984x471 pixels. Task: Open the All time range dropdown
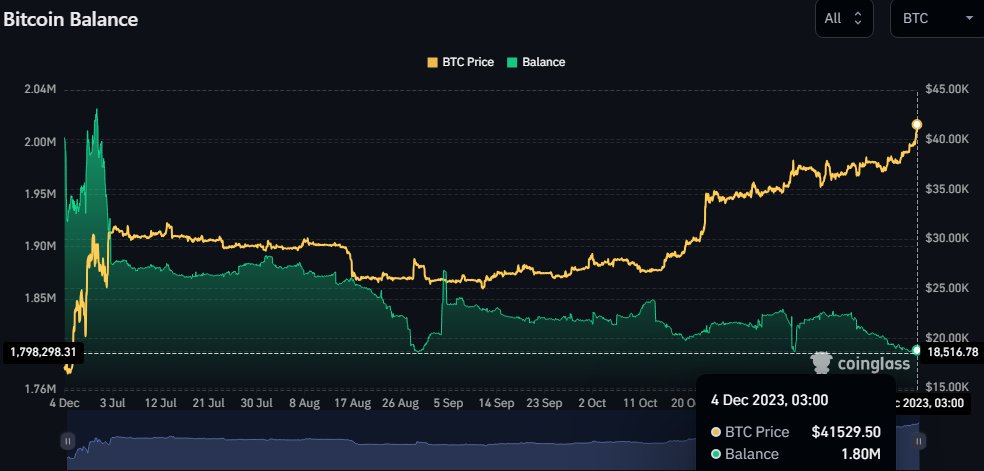pyautogui.click(x=844, y=19)
